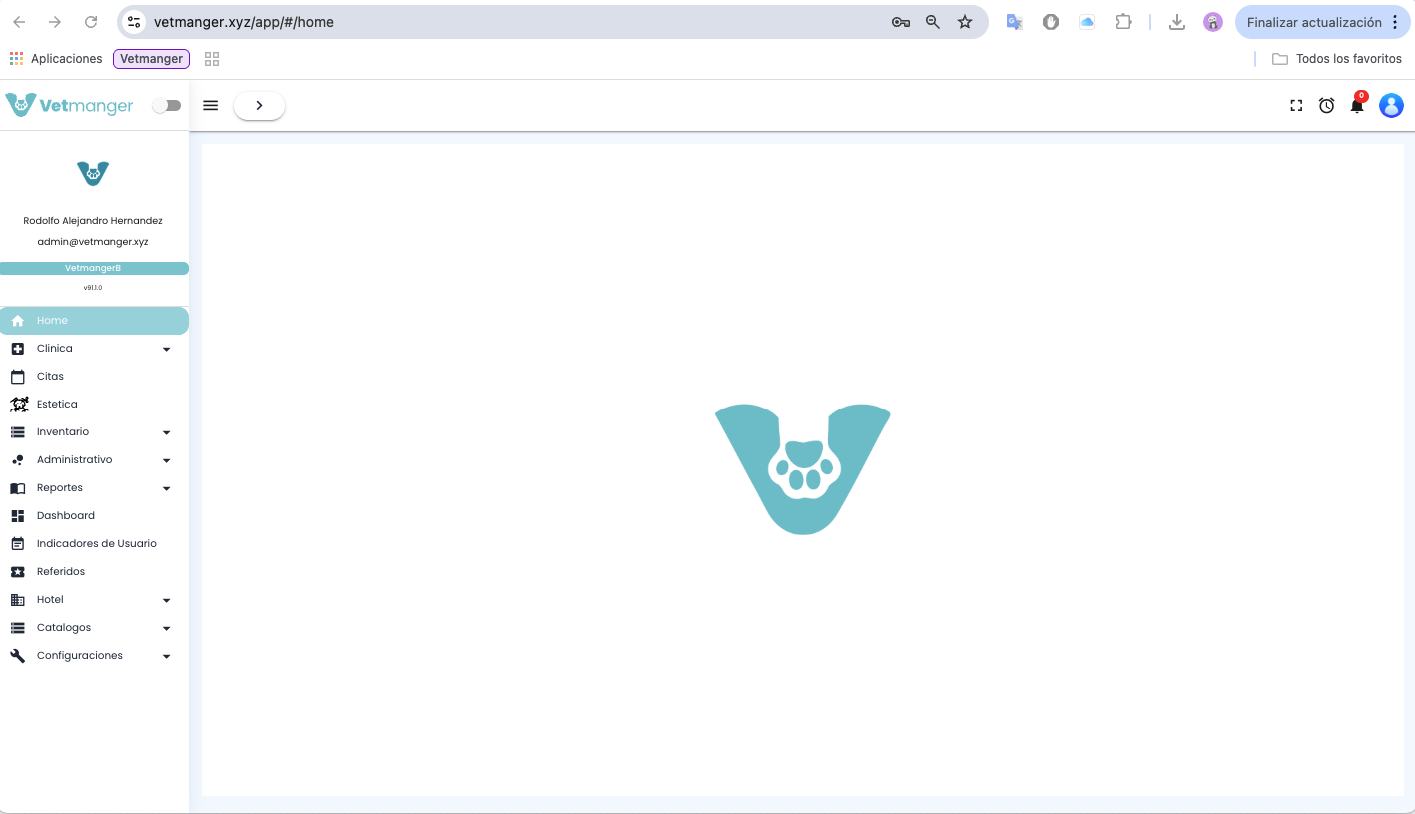Open the Citas calendar section
Screen dimensions: 1415x814
pos(50,376)
